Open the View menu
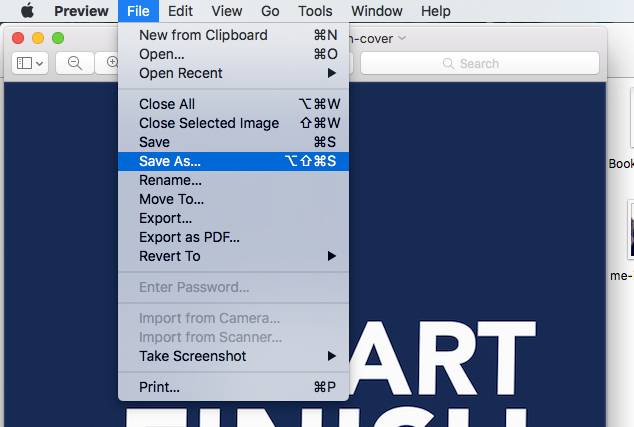This screenshot has height=427, width=634. click(x=227, y=11)
